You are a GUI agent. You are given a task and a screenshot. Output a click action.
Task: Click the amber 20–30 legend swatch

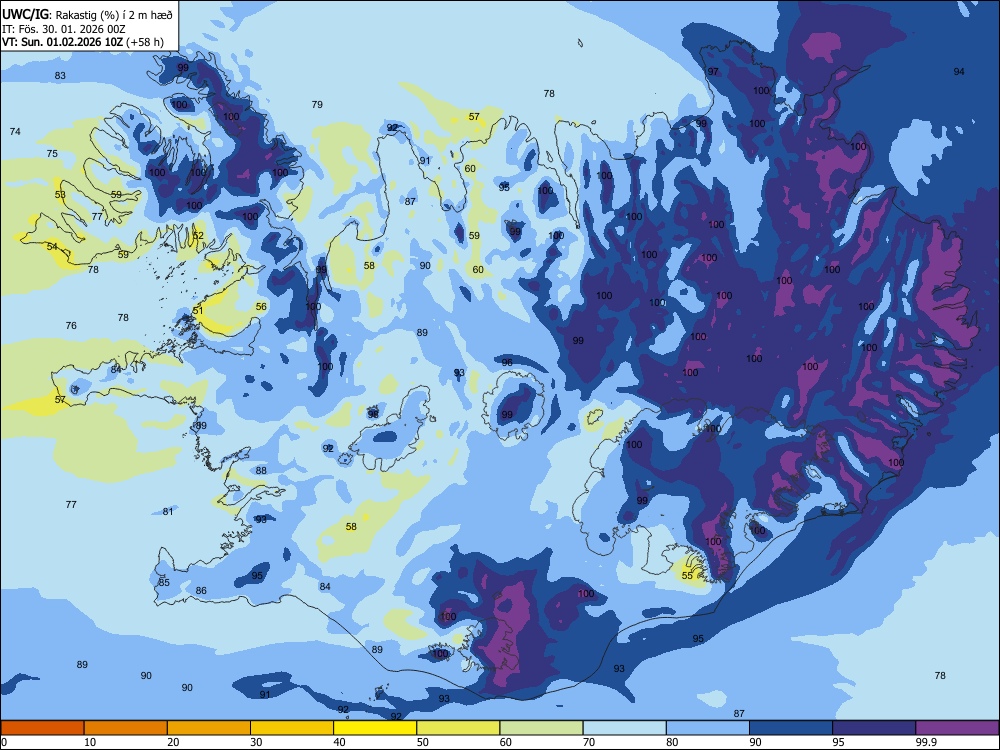click(x=209, y=728)
